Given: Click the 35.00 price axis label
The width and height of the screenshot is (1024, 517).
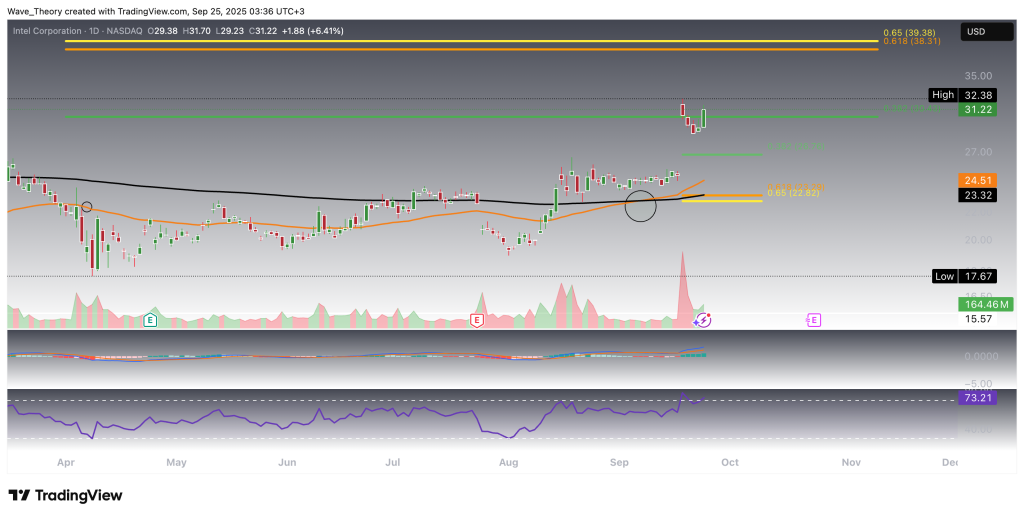Looking at the screenshot, I should click(978, 76).
